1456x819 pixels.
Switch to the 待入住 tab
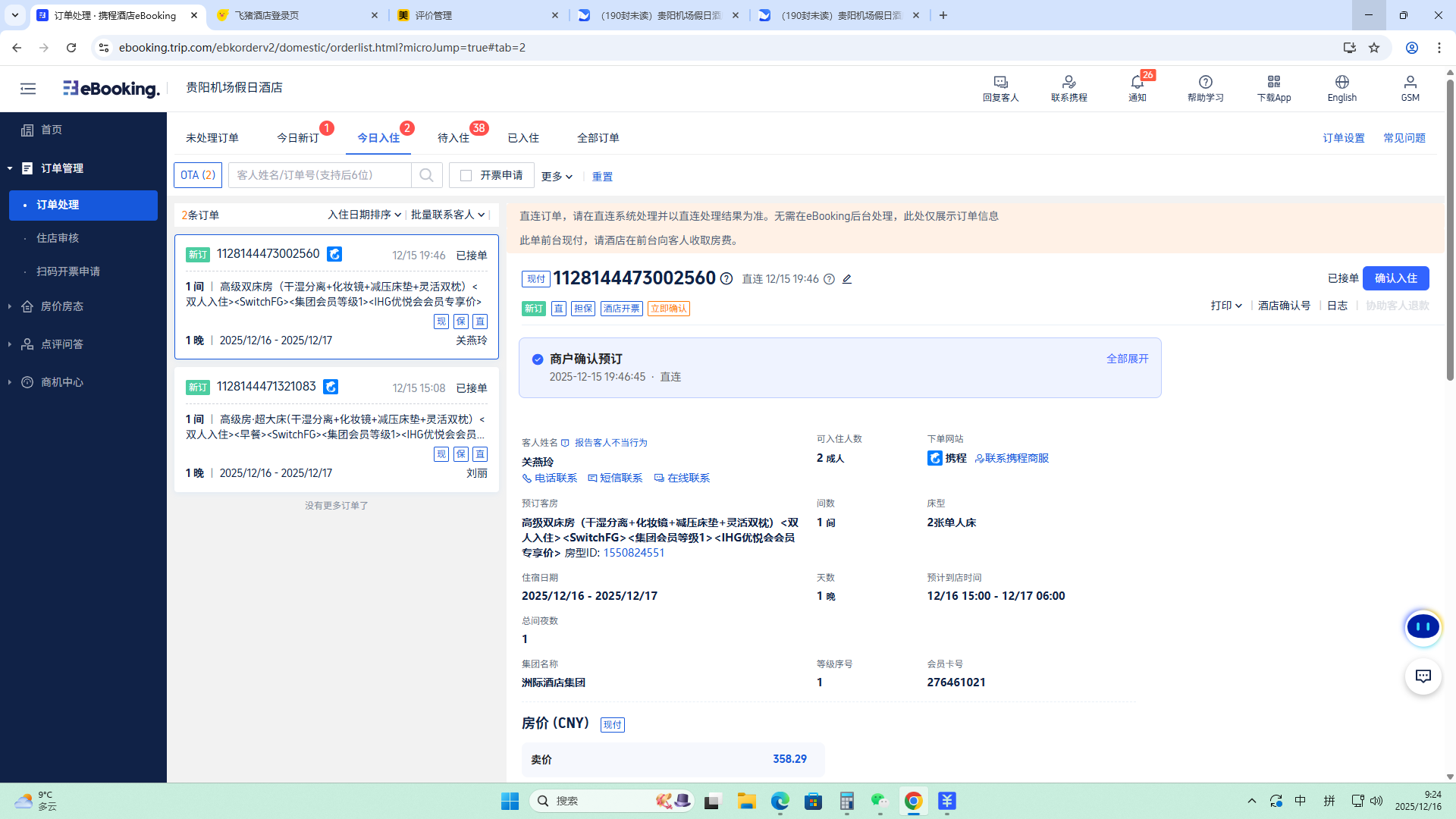pos(453,138)
